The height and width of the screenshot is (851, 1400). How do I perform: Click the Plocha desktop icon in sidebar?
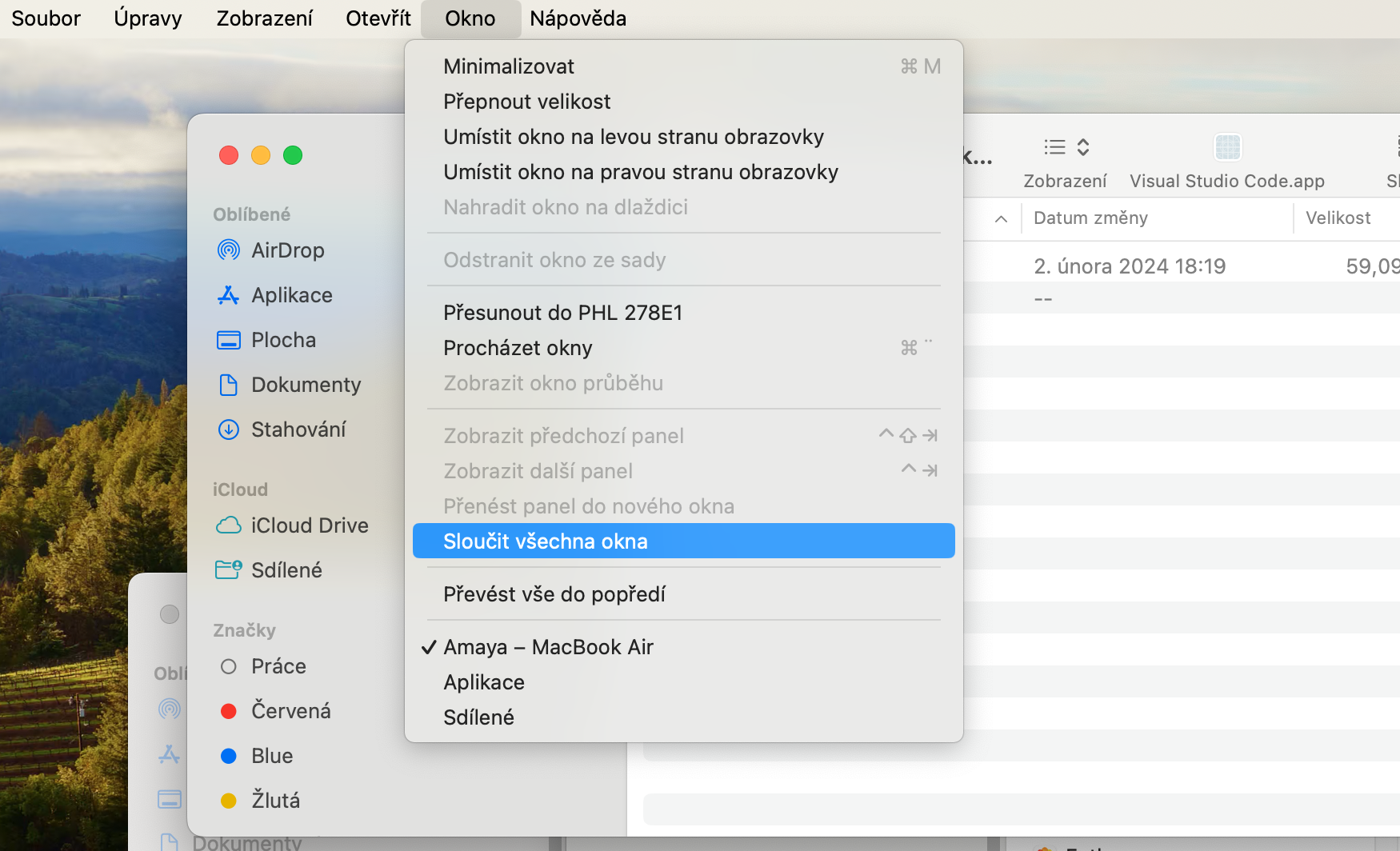click(229, 340)
